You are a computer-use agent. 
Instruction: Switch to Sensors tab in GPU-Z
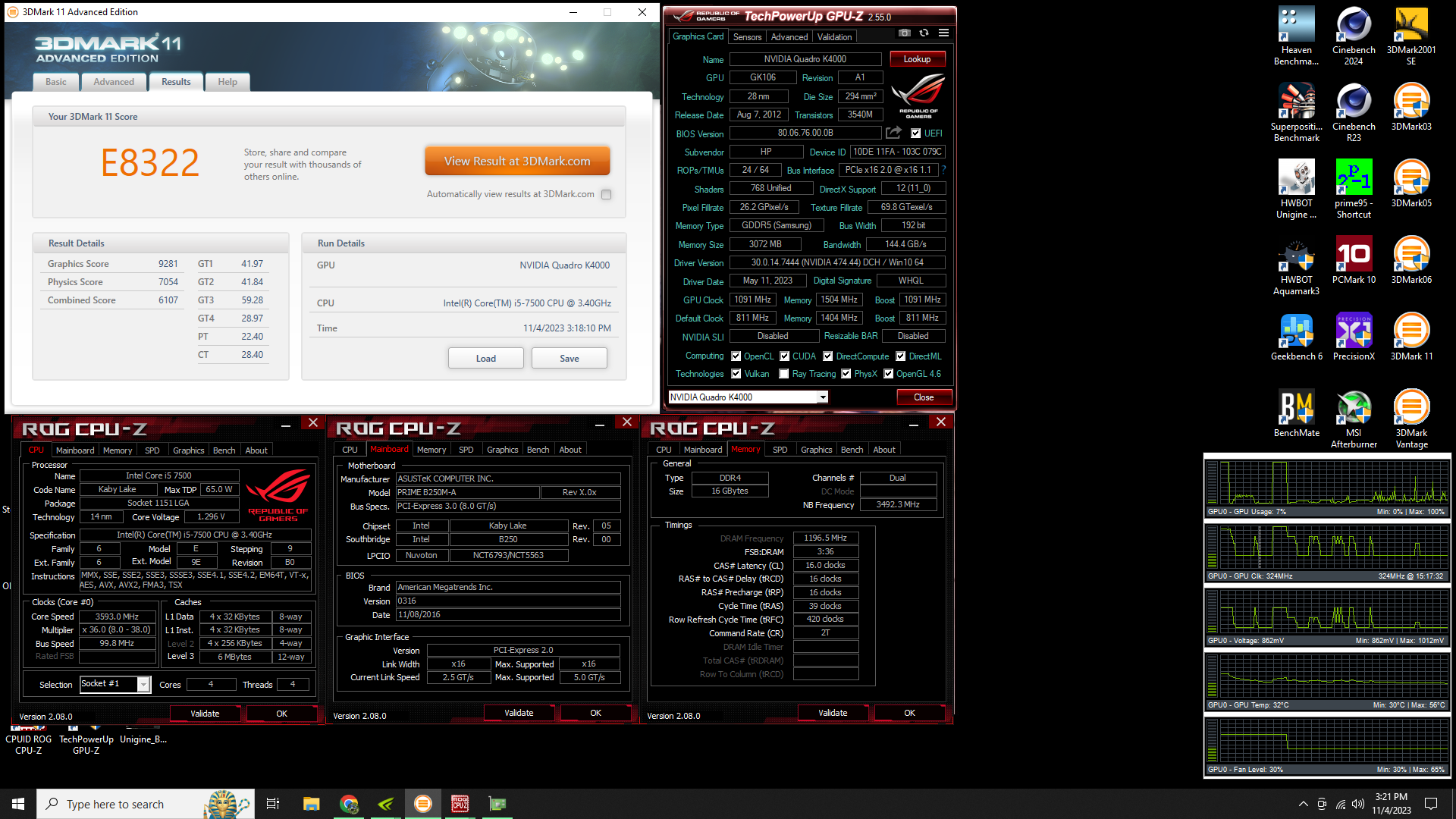(747, 37)
